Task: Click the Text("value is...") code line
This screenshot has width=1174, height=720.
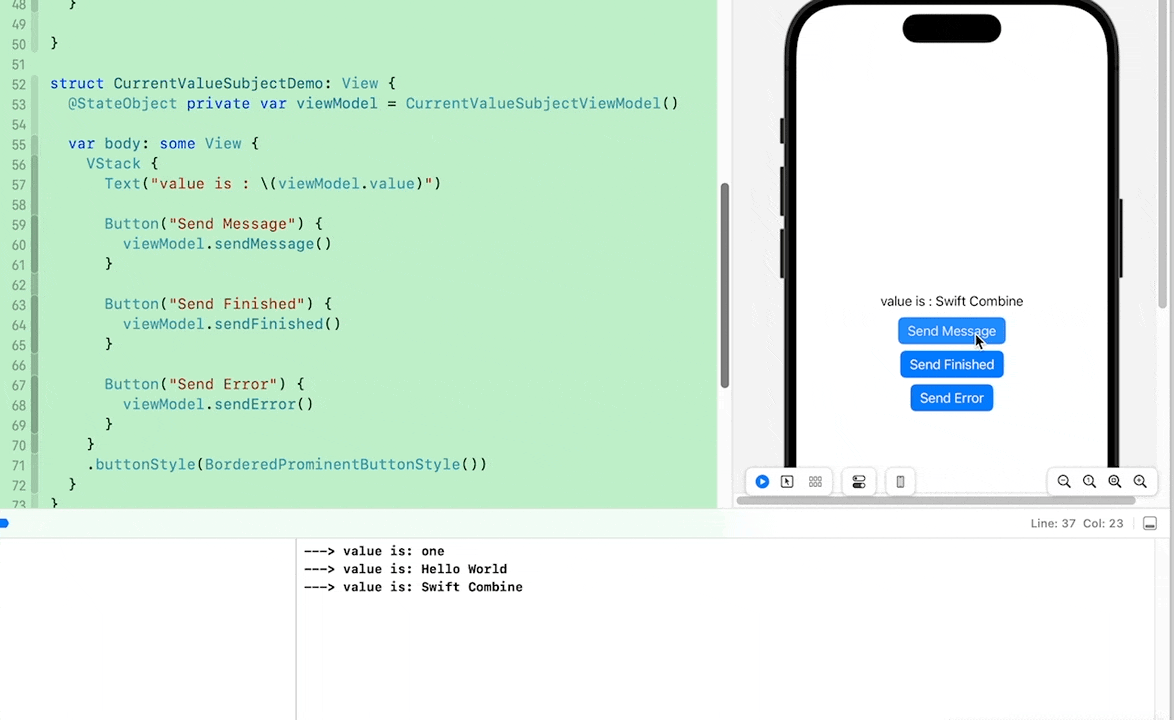Action: (x=273, y=183)
